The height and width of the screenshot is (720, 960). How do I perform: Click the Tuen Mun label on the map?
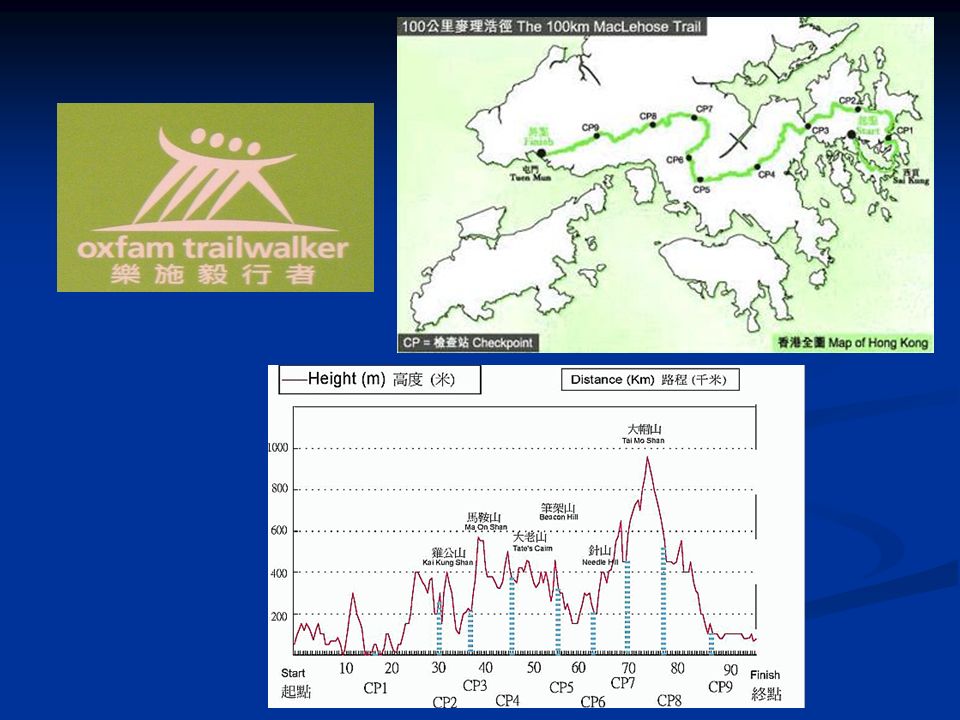tap(531, 174)
